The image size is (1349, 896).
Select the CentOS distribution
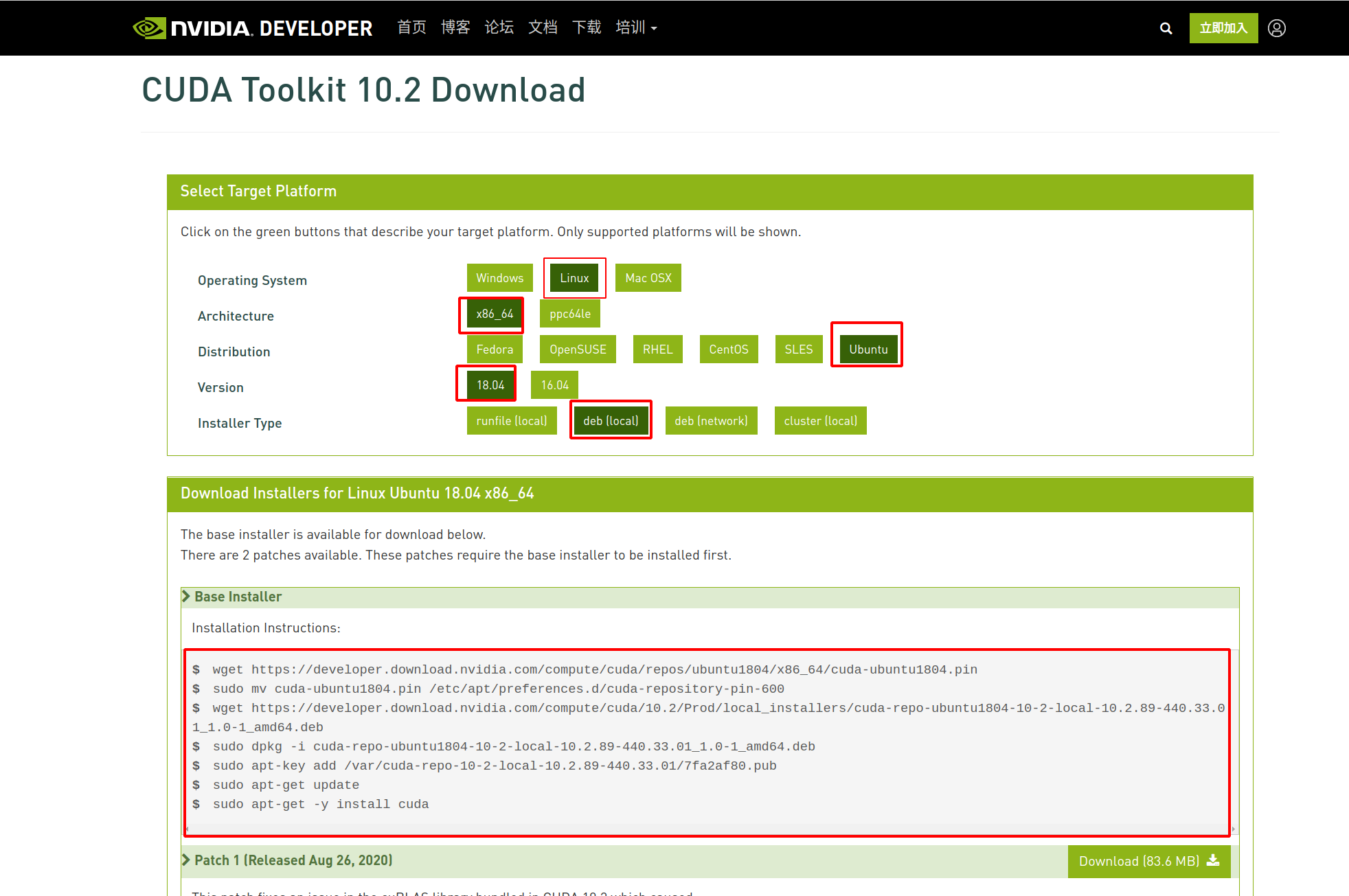tap(728, 349)
